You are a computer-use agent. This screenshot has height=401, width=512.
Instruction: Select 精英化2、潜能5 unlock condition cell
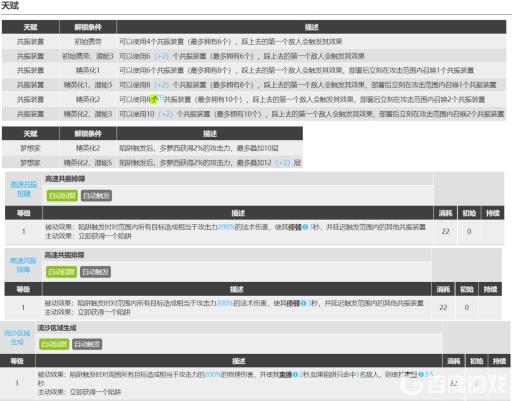(x=88, y=163)
